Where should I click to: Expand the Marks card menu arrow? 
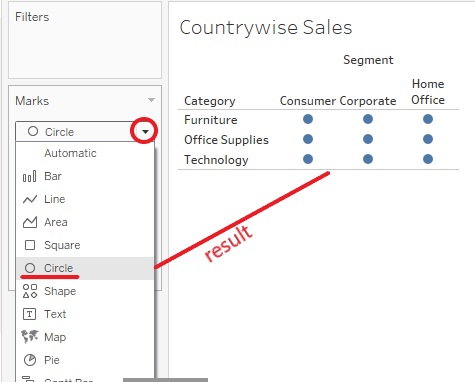[151, 100]
